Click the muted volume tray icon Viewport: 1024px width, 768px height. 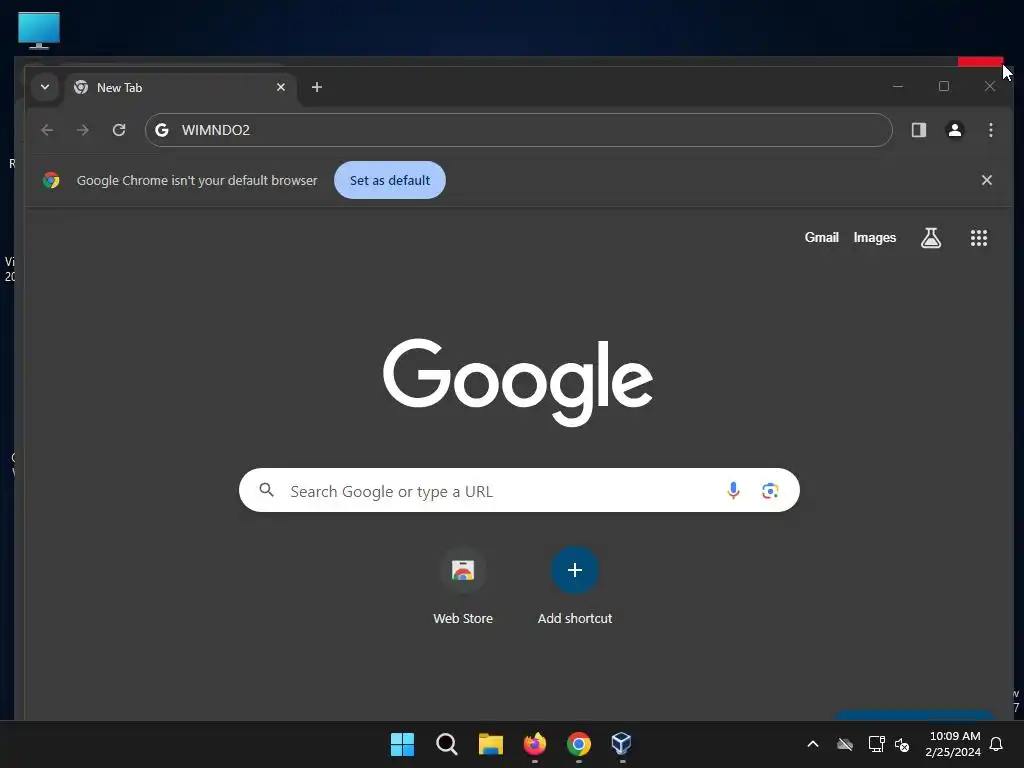click(902, 744)
